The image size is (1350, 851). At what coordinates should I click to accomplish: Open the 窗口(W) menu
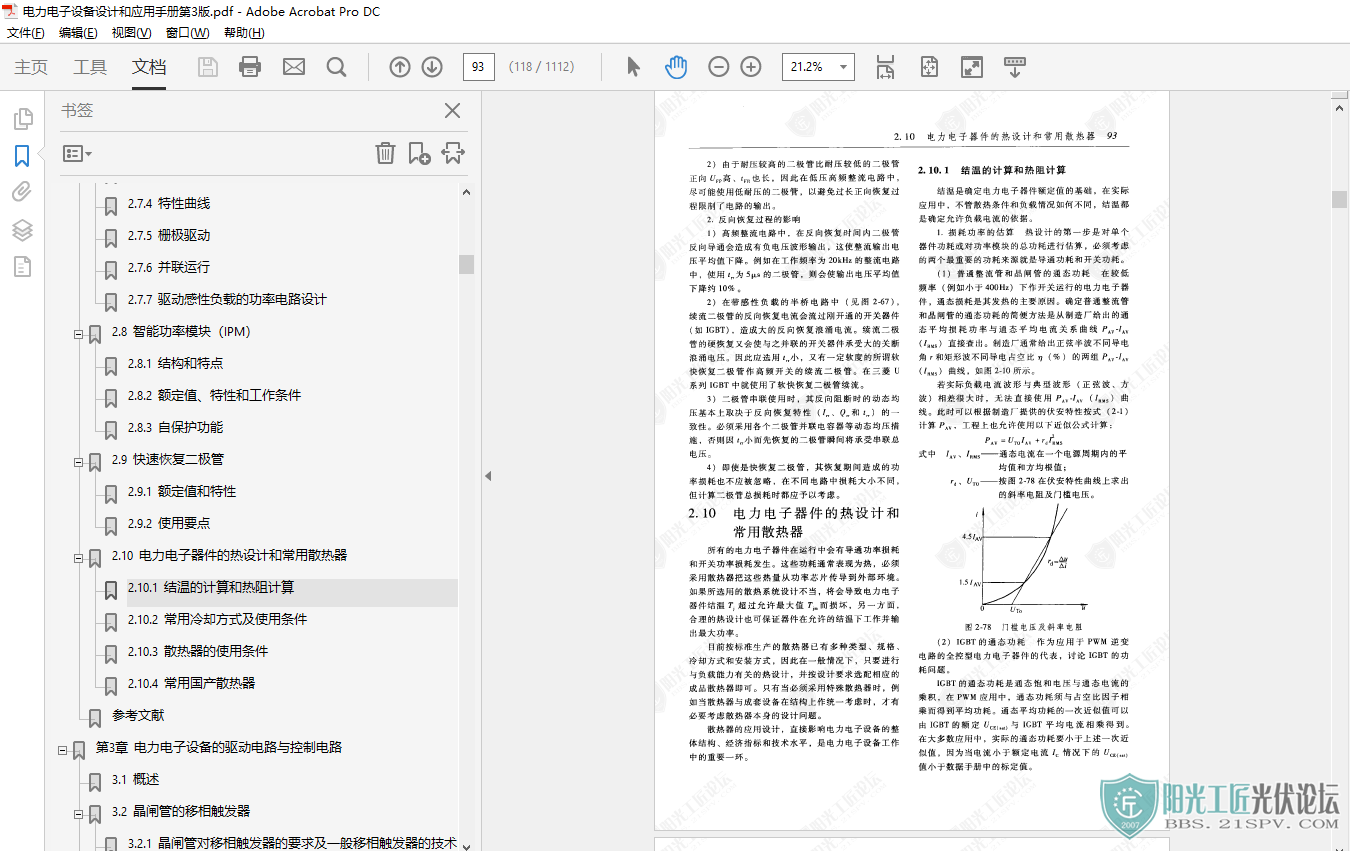[187, 33]
